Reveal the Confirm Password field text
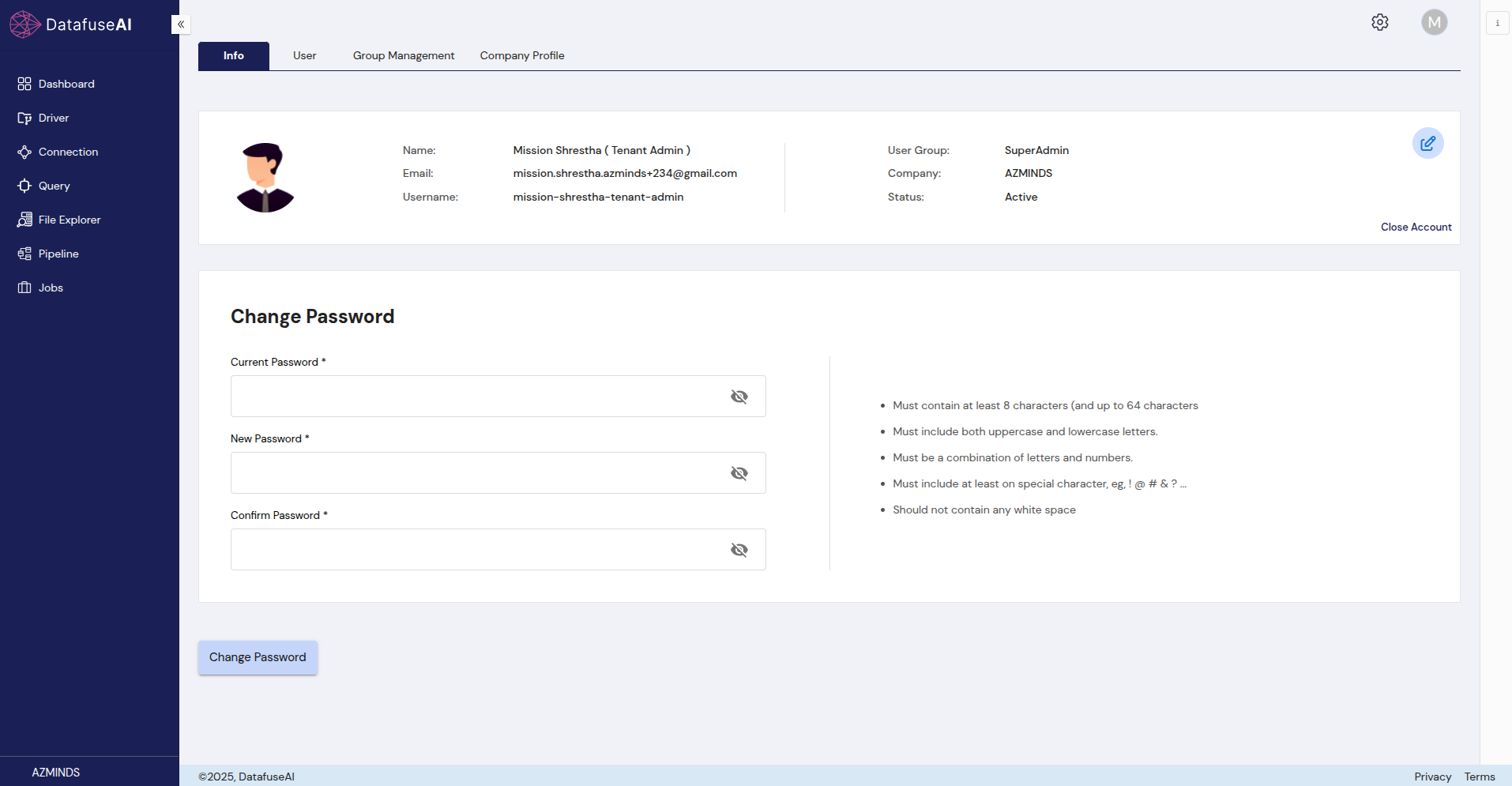The width and height of the screenshot is (1512, 786). coord(739,550)
